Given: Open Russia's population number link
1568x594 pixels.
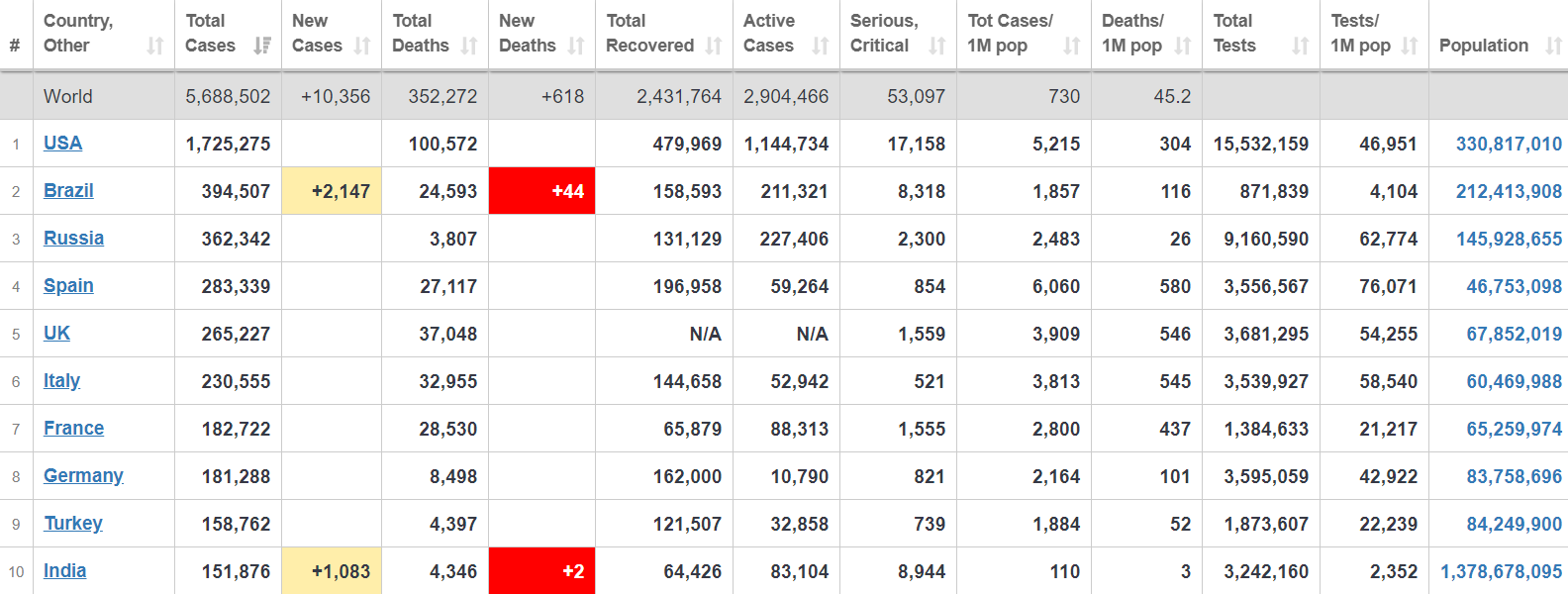Looking at the screenshot, I should [1509, 239].
